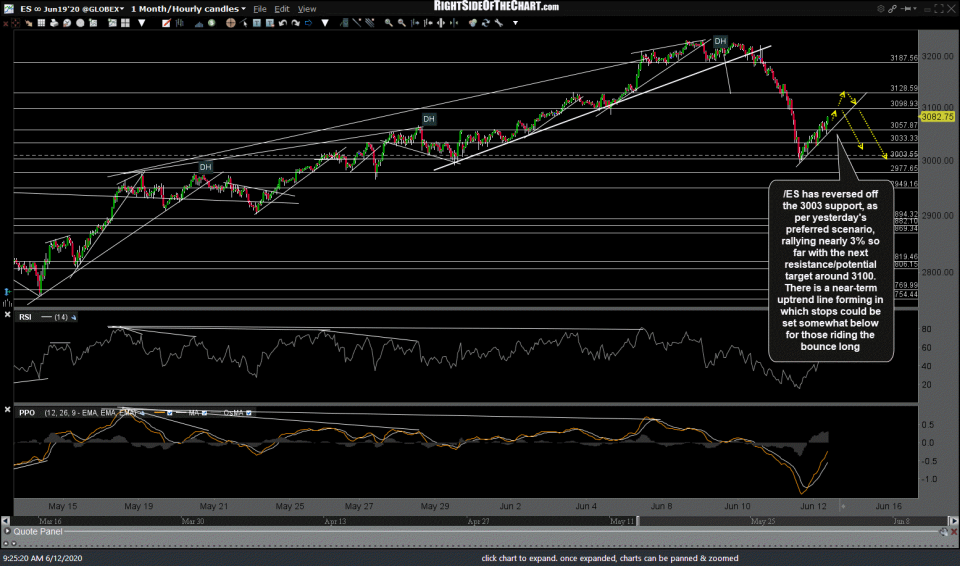Click the bar chart type icon

[180, 23]
